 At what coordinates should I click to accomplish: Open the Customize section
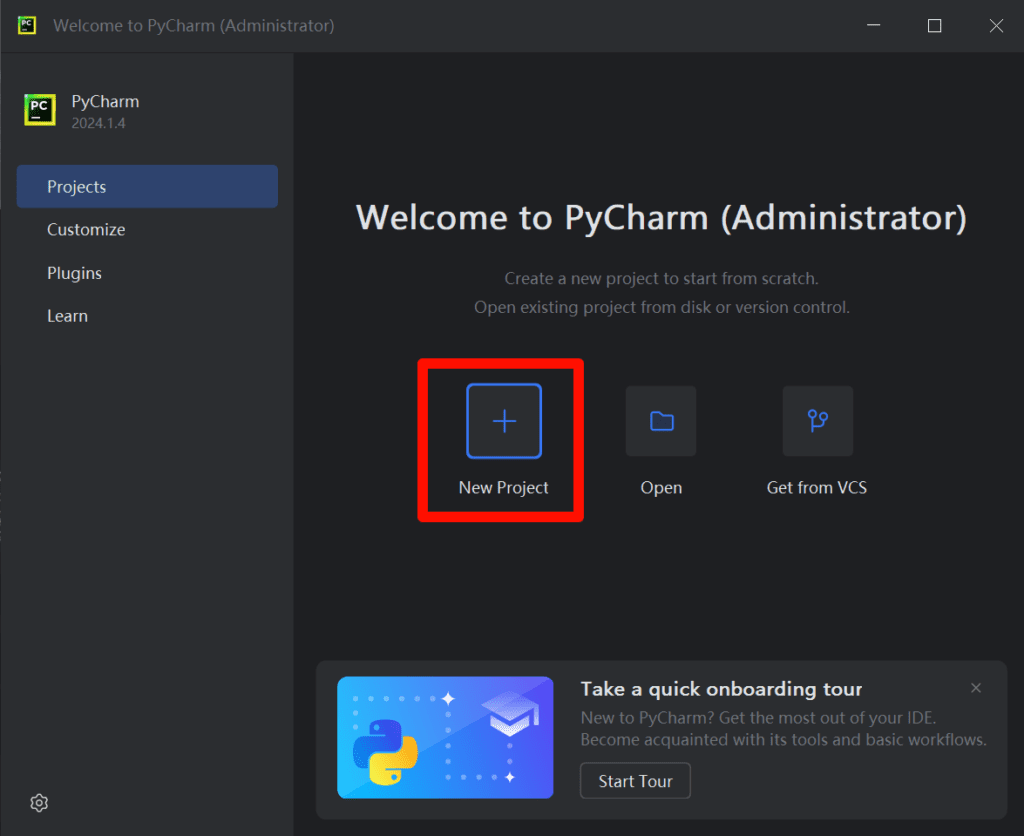coord(86,229)
